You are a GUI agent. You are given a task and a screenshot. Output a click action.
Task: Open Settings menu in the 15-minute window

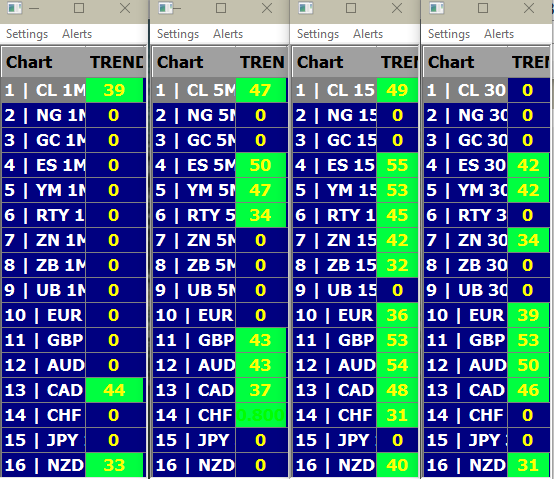click(x=318, y=34)
